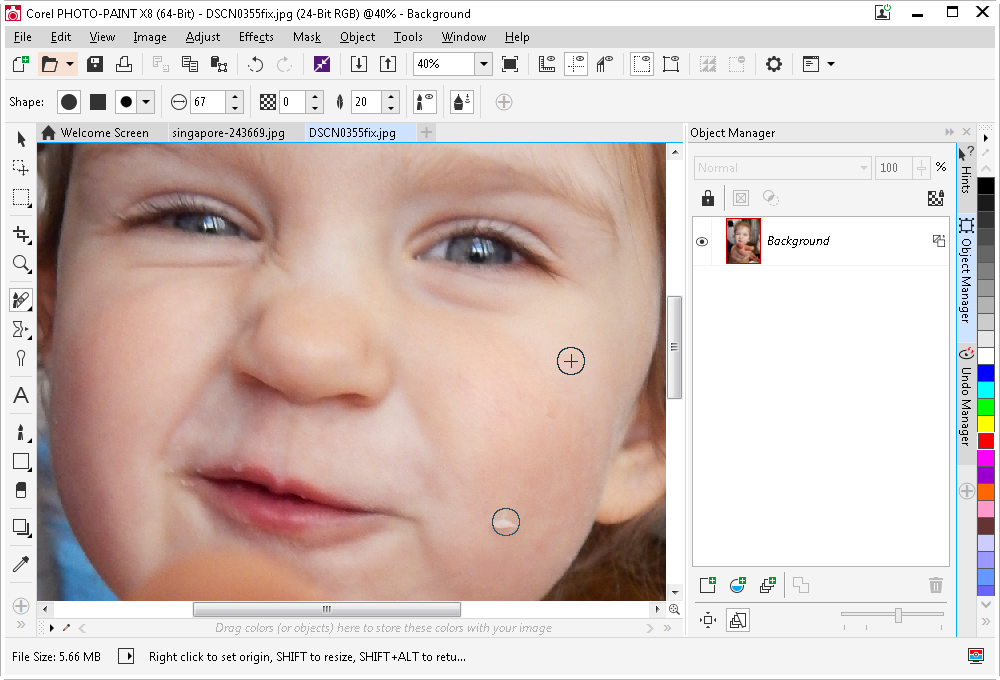Select the Text tool

click(20, 396)
